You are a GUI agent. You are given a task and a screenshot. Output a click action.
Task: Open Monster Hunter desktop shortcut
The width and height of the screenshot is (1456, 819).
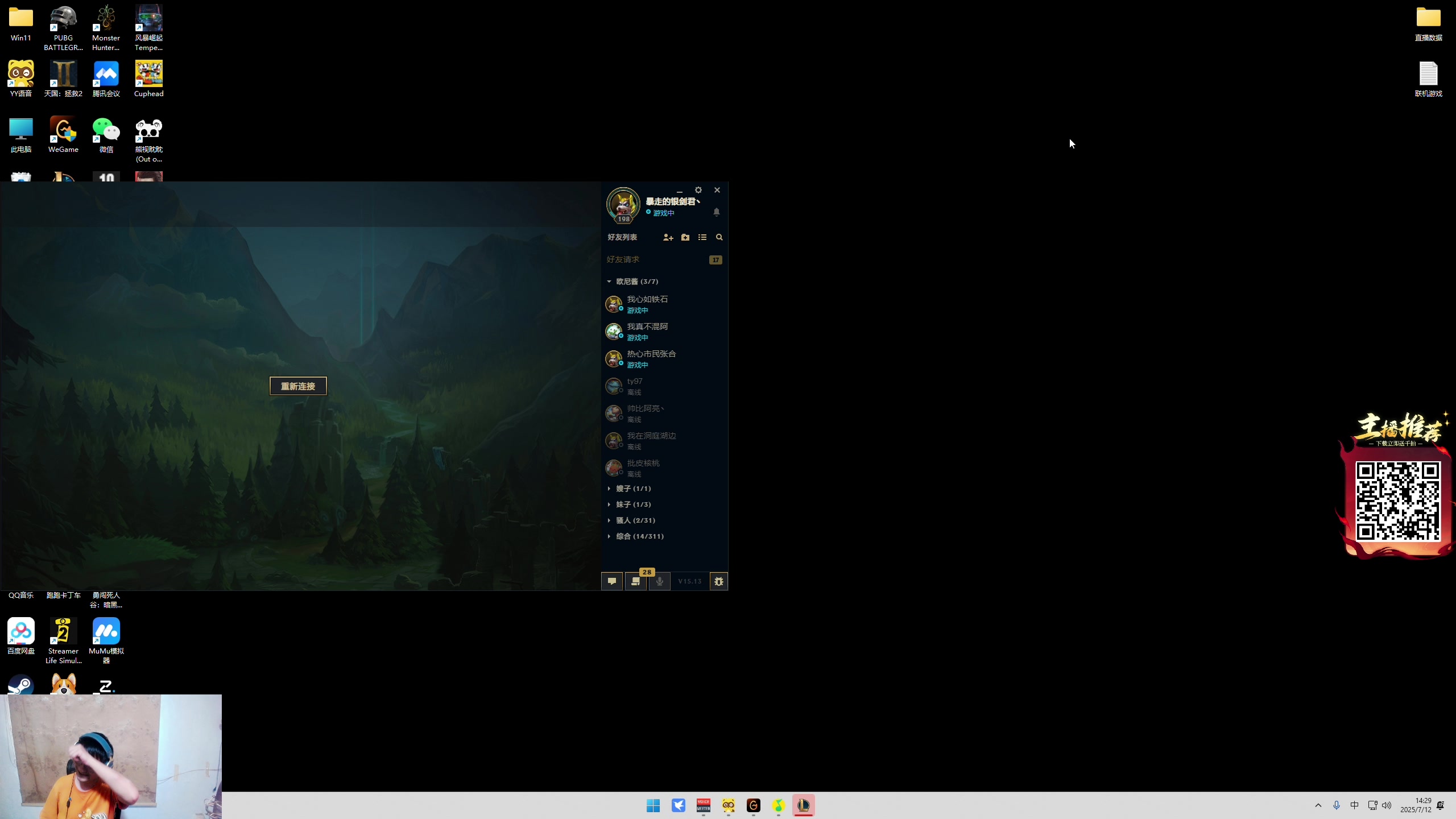(x=106, y=28)
